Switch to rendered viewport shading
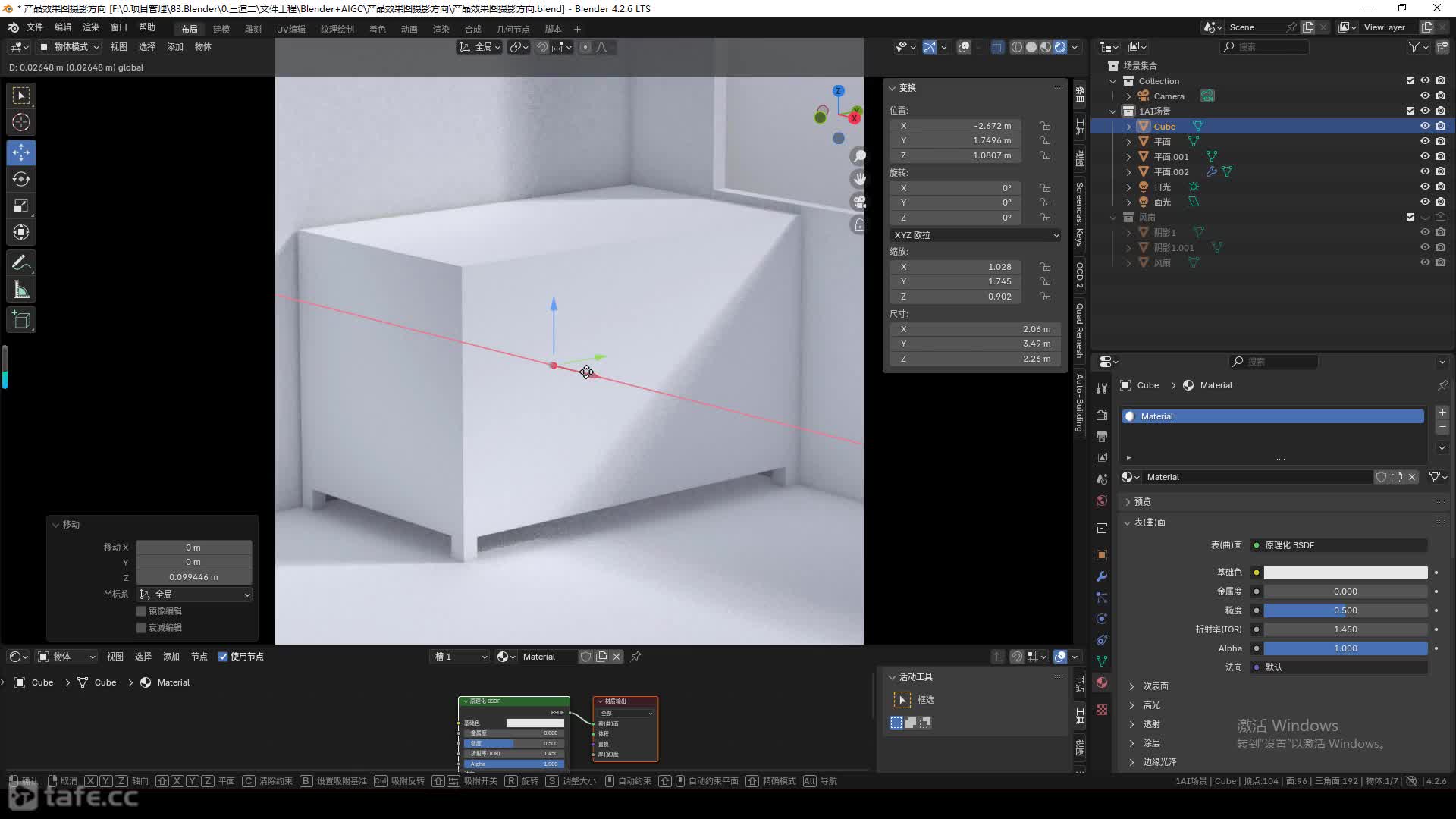Screen dimensions: 1456x819 tap(1060, 47)
